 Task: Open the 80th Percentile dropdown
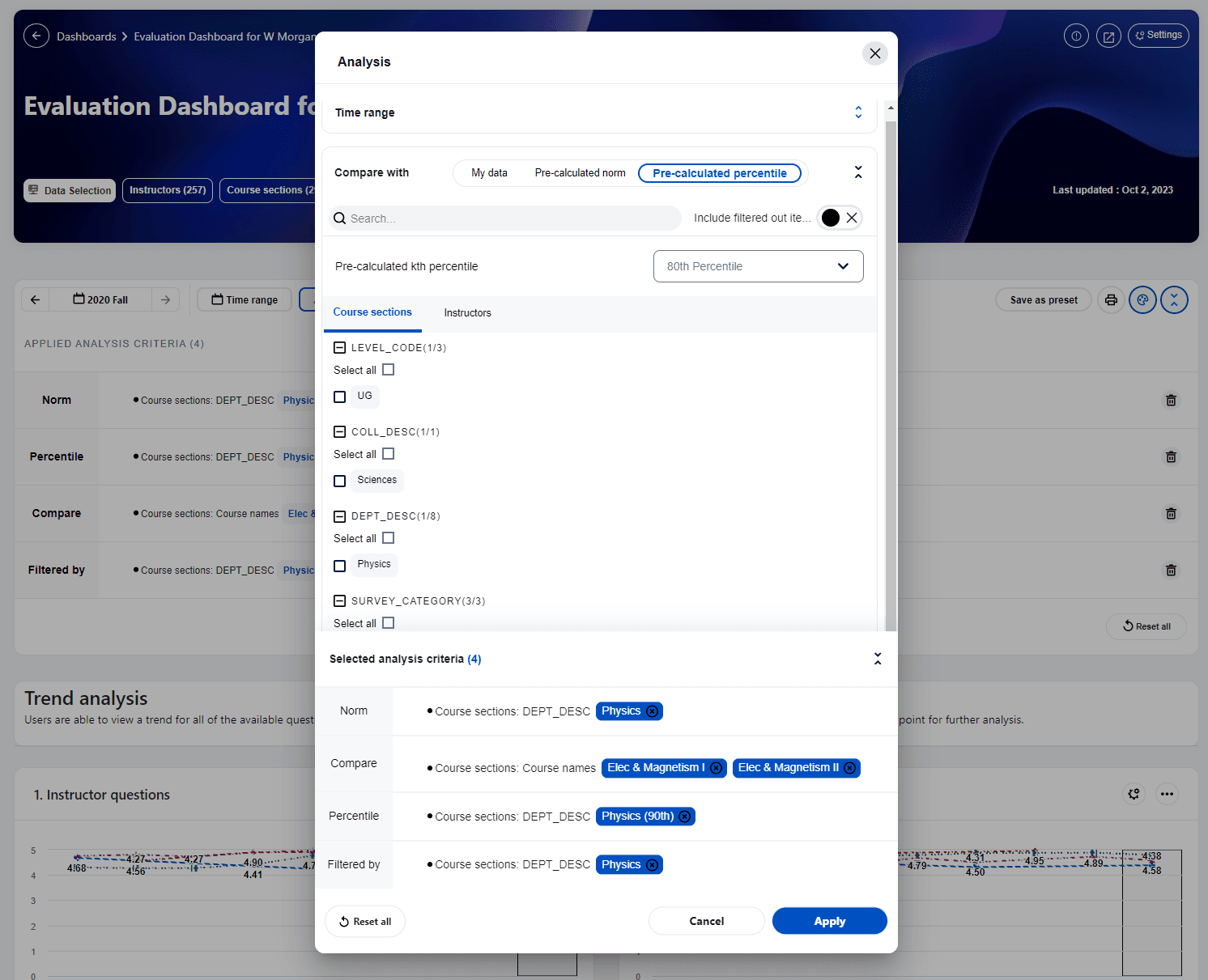[x=758, y=266]
